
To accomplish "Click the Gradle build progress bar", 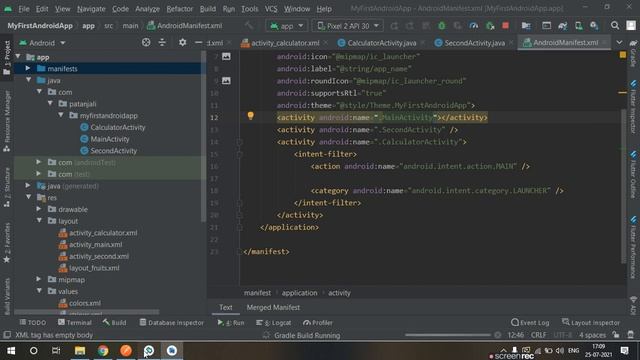I will pos(448,335).
